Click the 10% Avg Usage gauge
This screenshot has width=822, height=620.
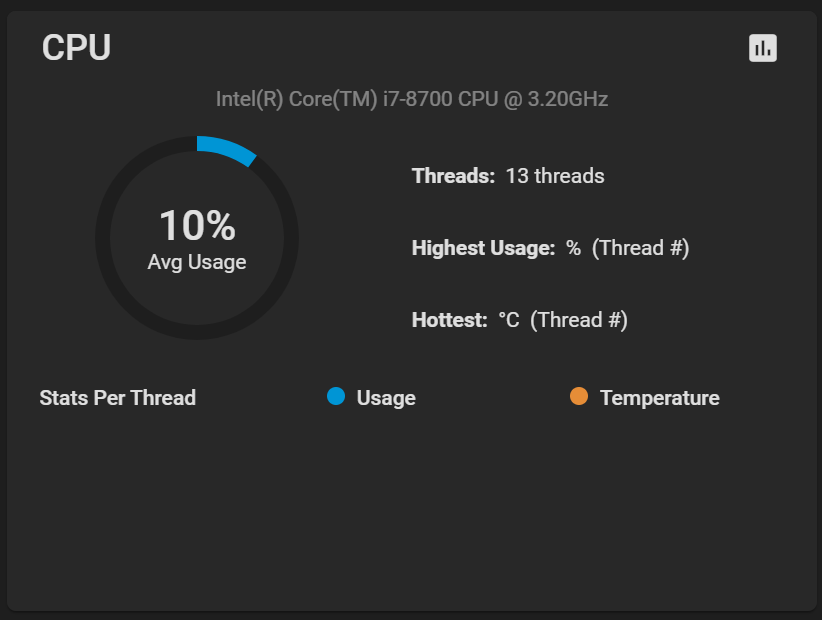(197, 237)
